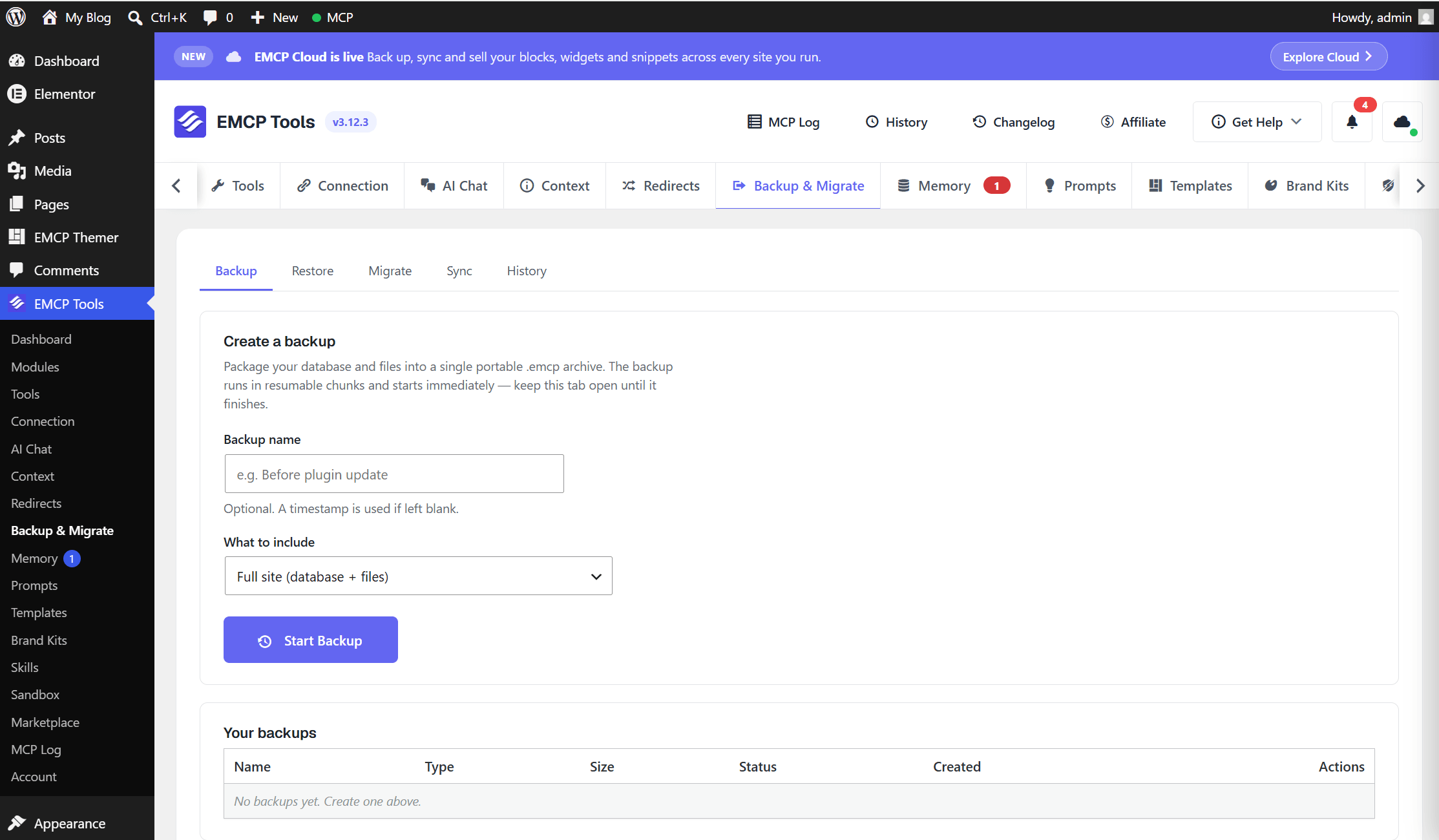Switch to the Connection tab
Image resolution: width=1439 pixels, height=840 pixels.
tap(342, 185)
